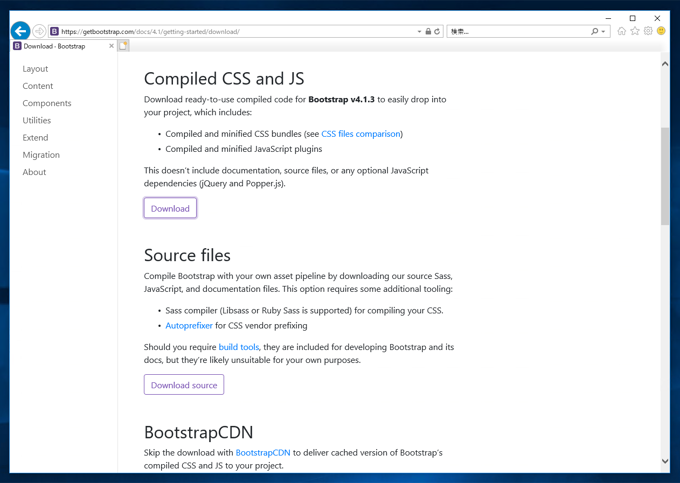The height and width of the screenshot is (483, 680).
Task: Go back with the browser Back arrow
Action: click(x=20, y=31)
